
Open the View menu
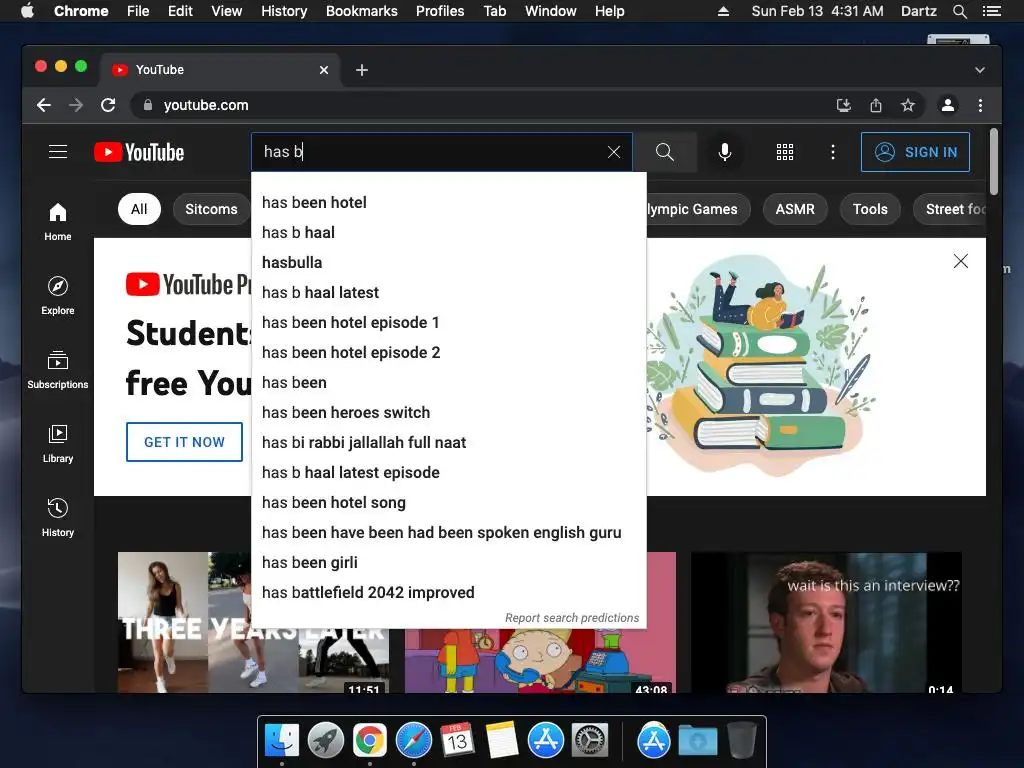coord(227,11)
